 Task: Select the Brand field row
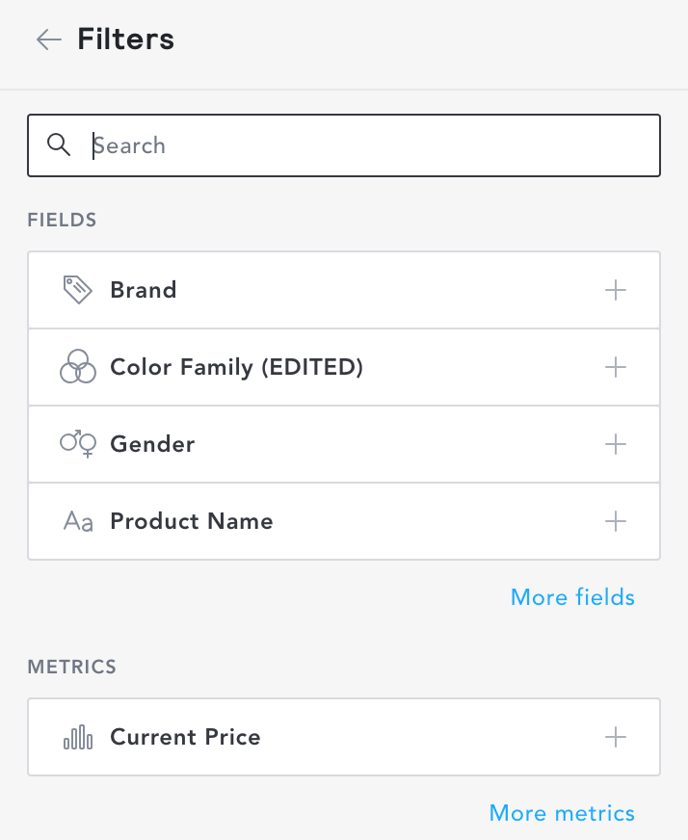[344, 290]
